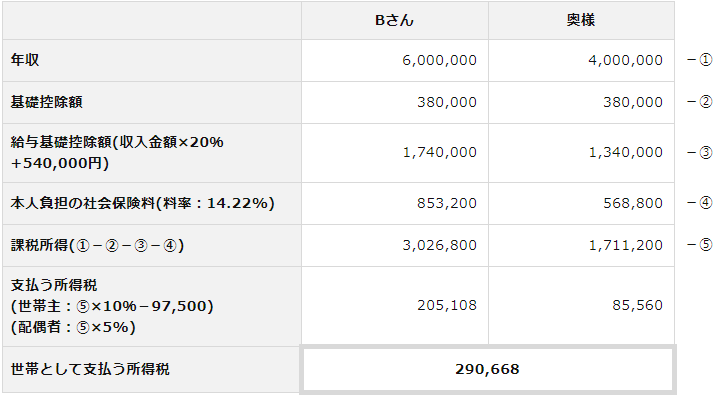The height and width of the screenshot is (396, 727).
Task: Click the 社会保険料 14.22% row label
Action: pyautogui.click(x=142, y=203)
